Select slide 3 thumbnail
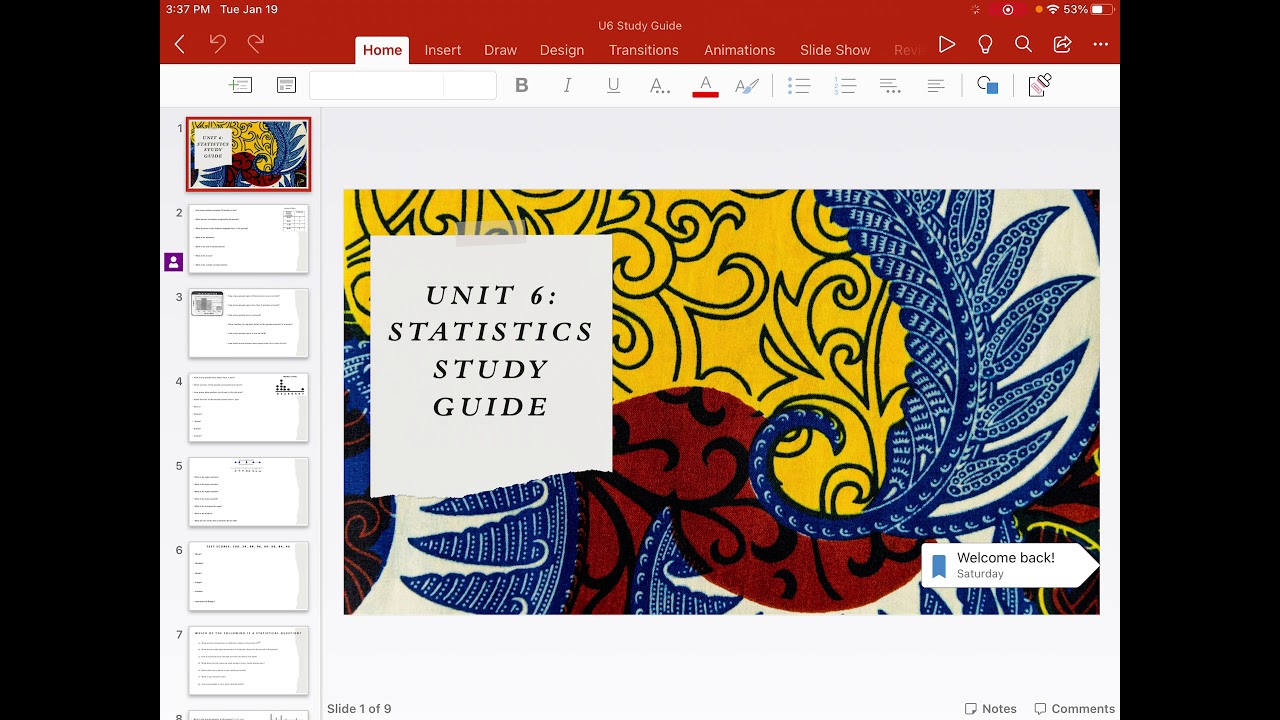The width and height of the screenshot is (1280, 720). pos(249,323)
